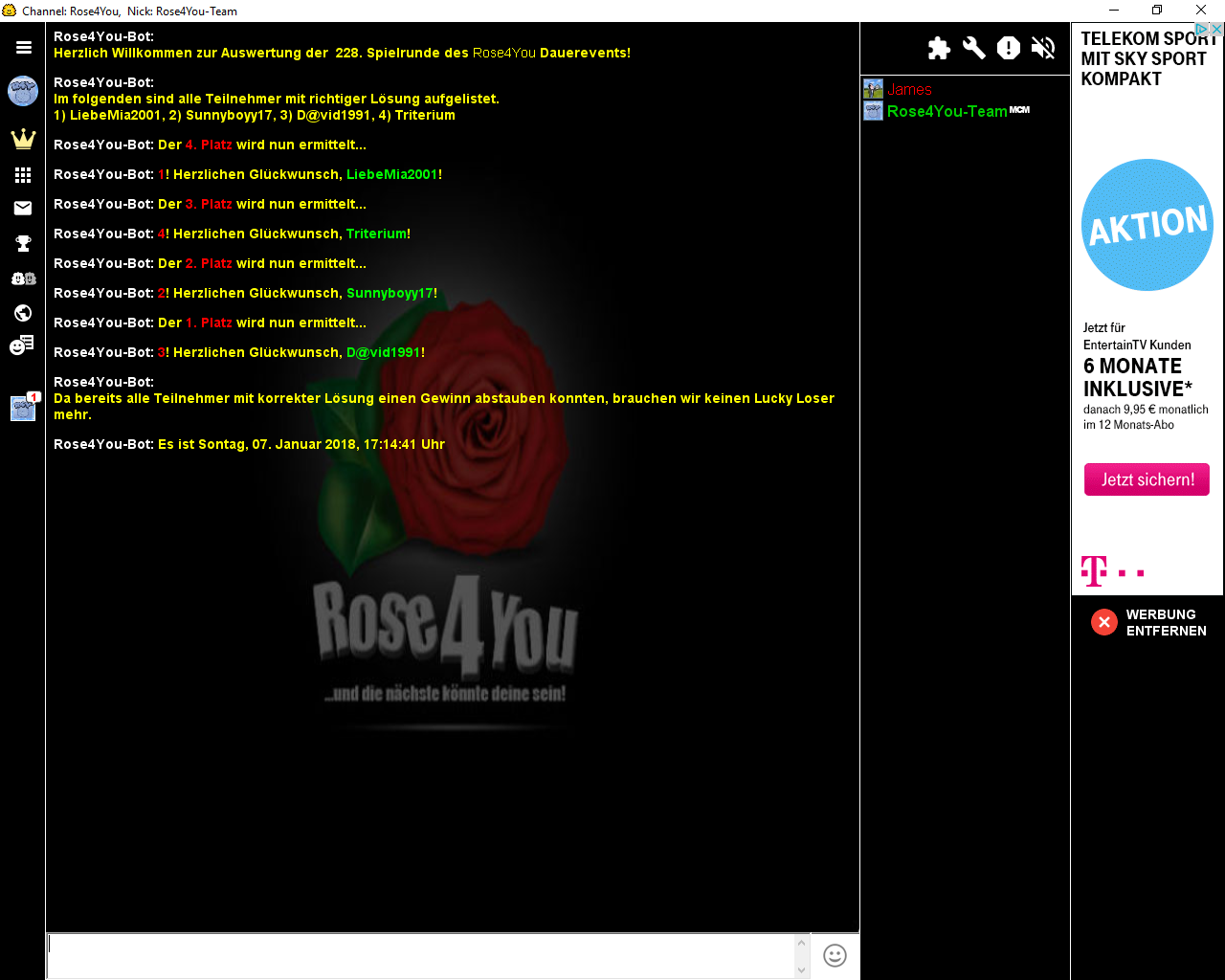Open the mail envelope icon
The width and height of the screenshot is (1225, 980).
tap(23, 209)
